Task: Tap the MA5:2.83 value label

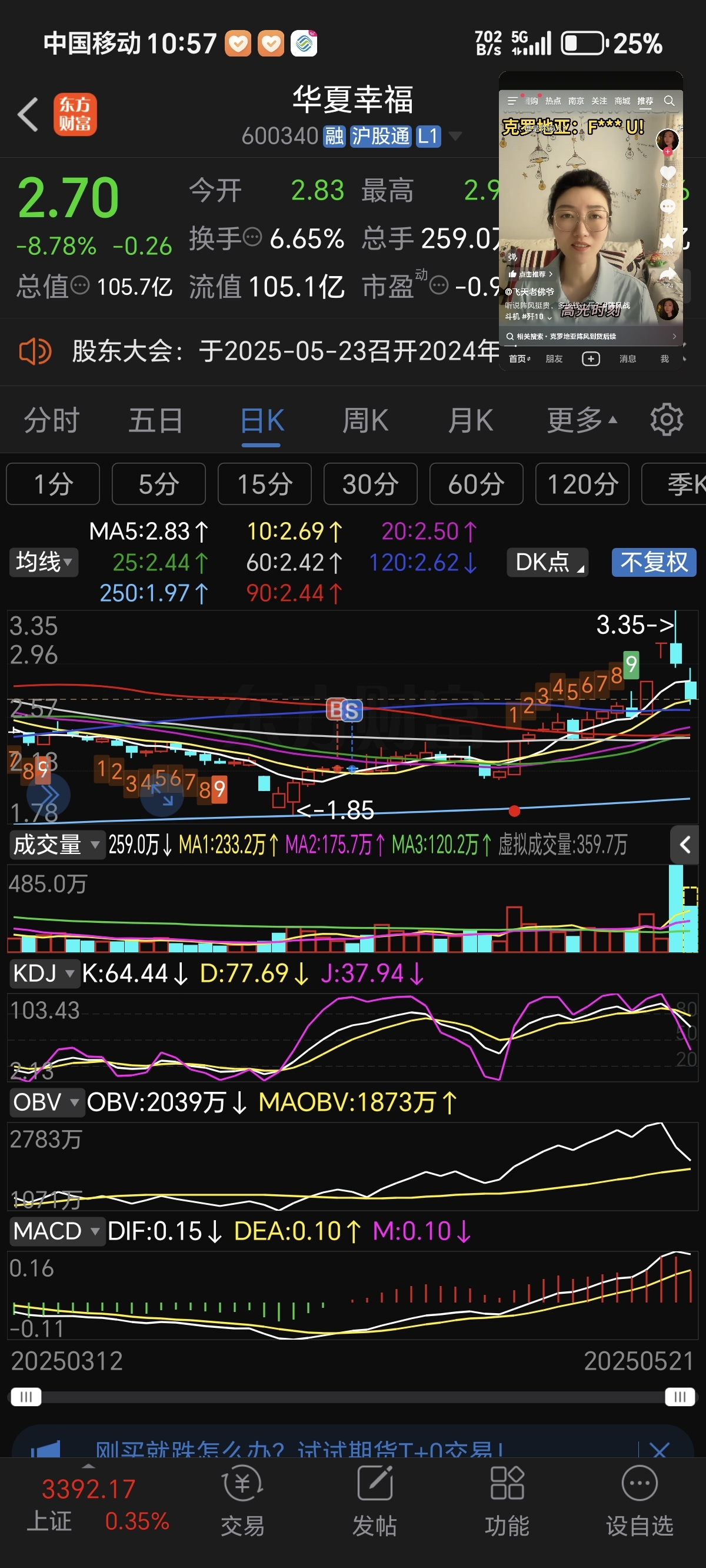Action: (148, 531)
